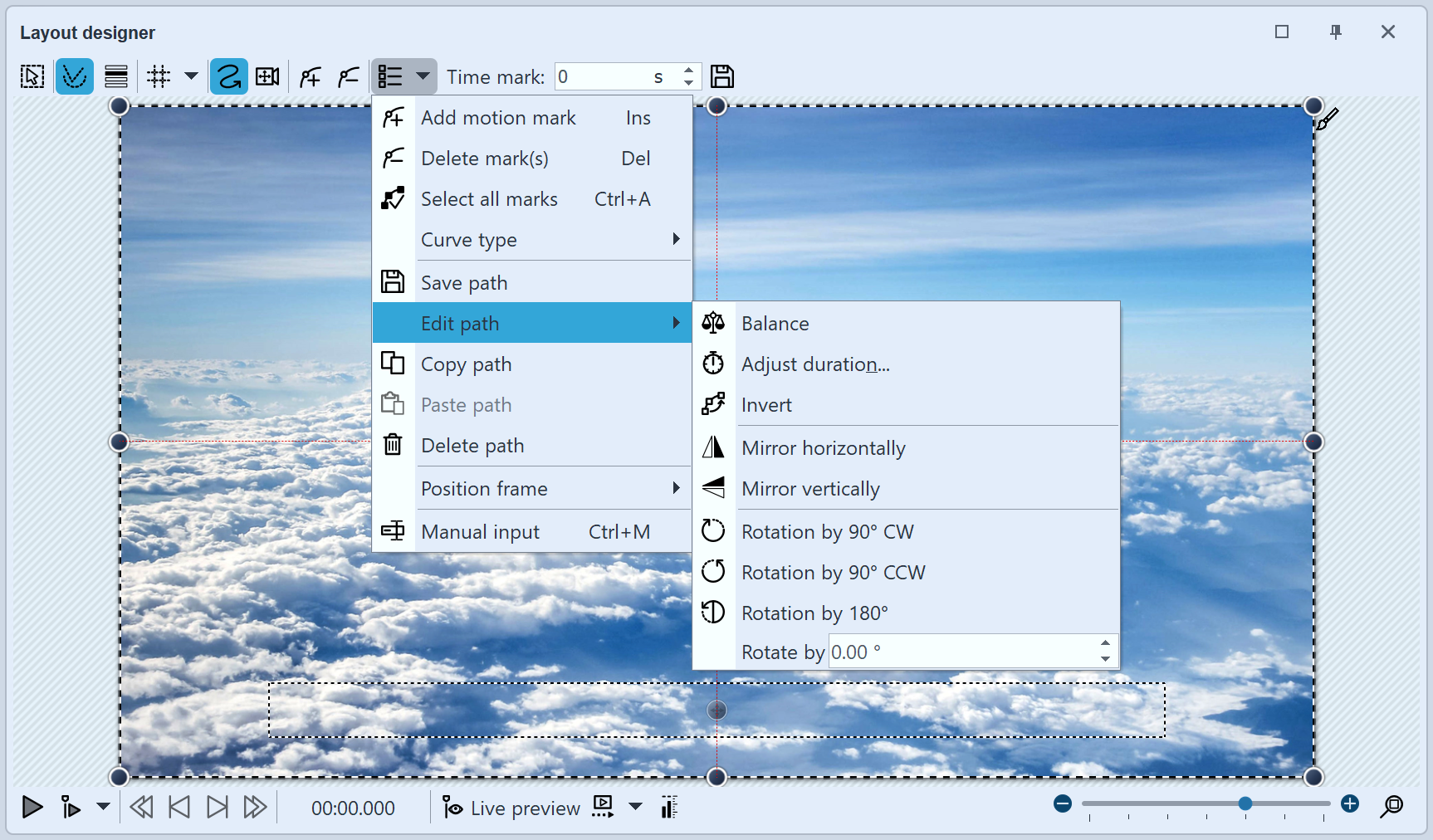Select the curve drawing tool
1433x840 pixels.
[229, 76]
